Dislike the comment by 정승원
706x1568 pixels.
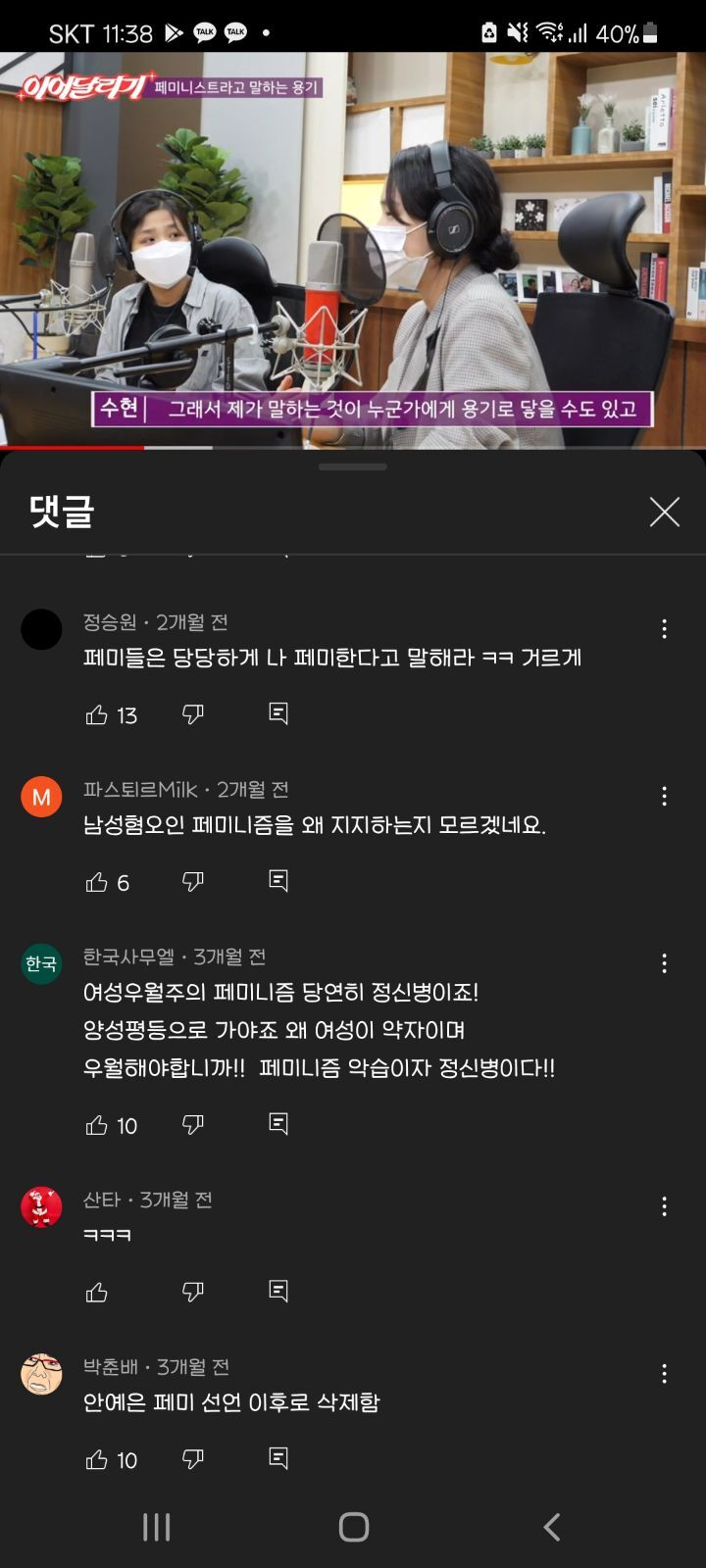[193, 714]
